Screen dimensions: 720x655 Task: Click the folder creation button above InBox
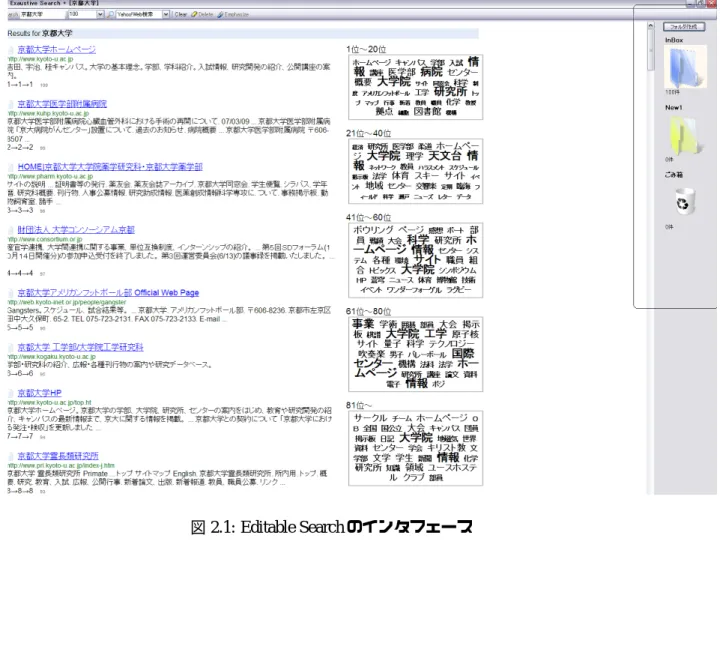coord(684,26)
